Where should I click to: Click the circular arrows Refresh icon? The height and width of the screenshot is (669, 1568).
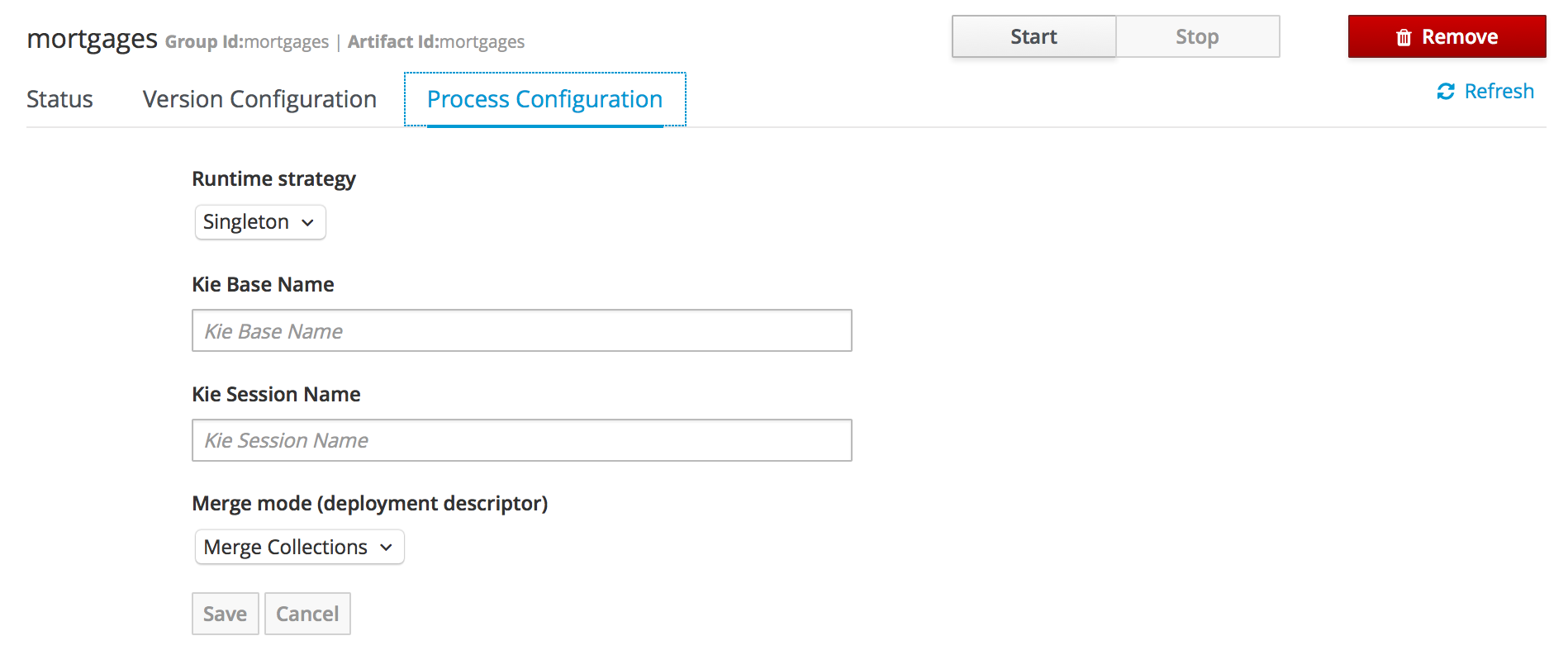[1446, 92]
